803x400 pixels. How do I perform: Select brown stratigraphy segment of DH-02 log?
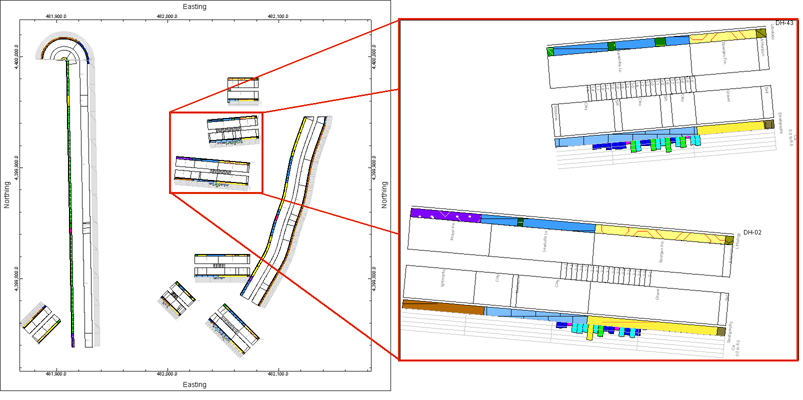(443, 307)
